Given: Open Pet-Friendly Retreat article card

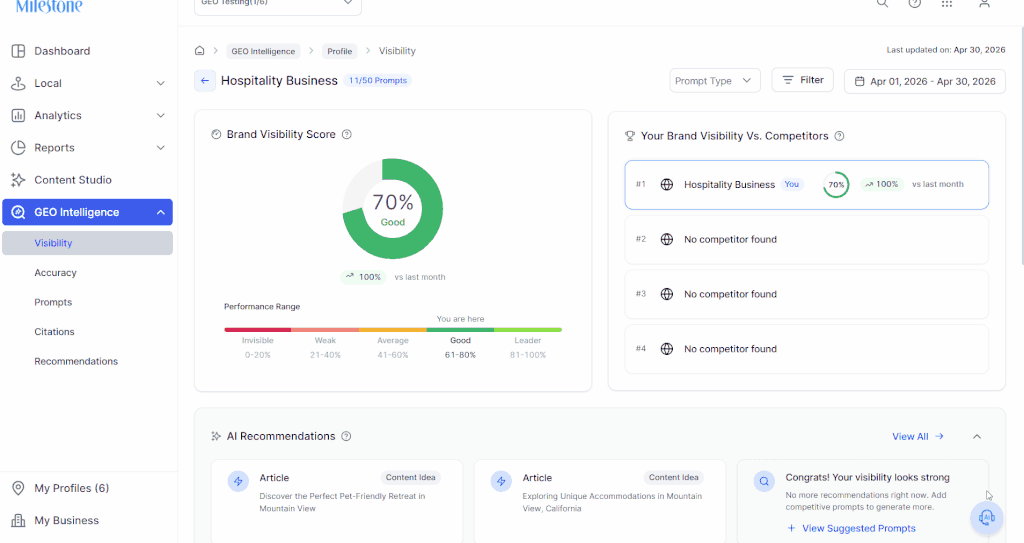Looking at the screenshot, I should 337,501.
